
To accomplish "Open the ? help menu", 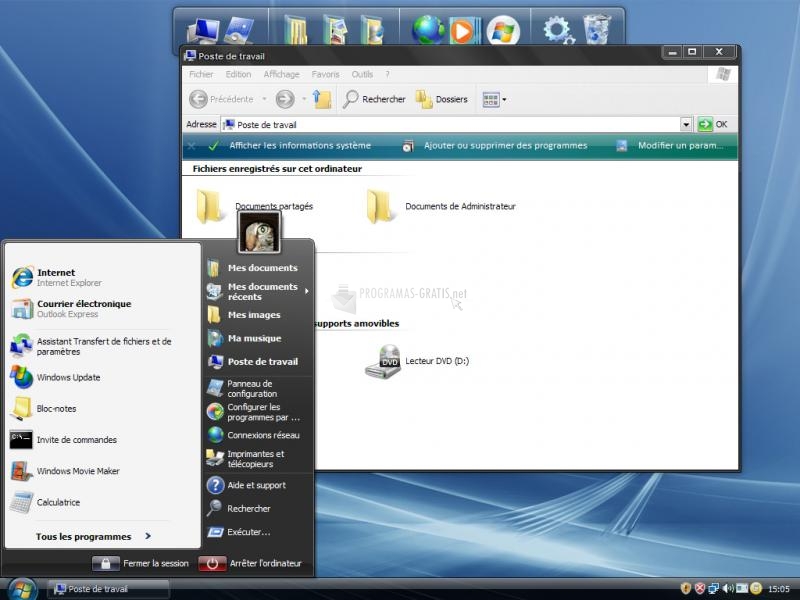I will (x=387, y=74).
